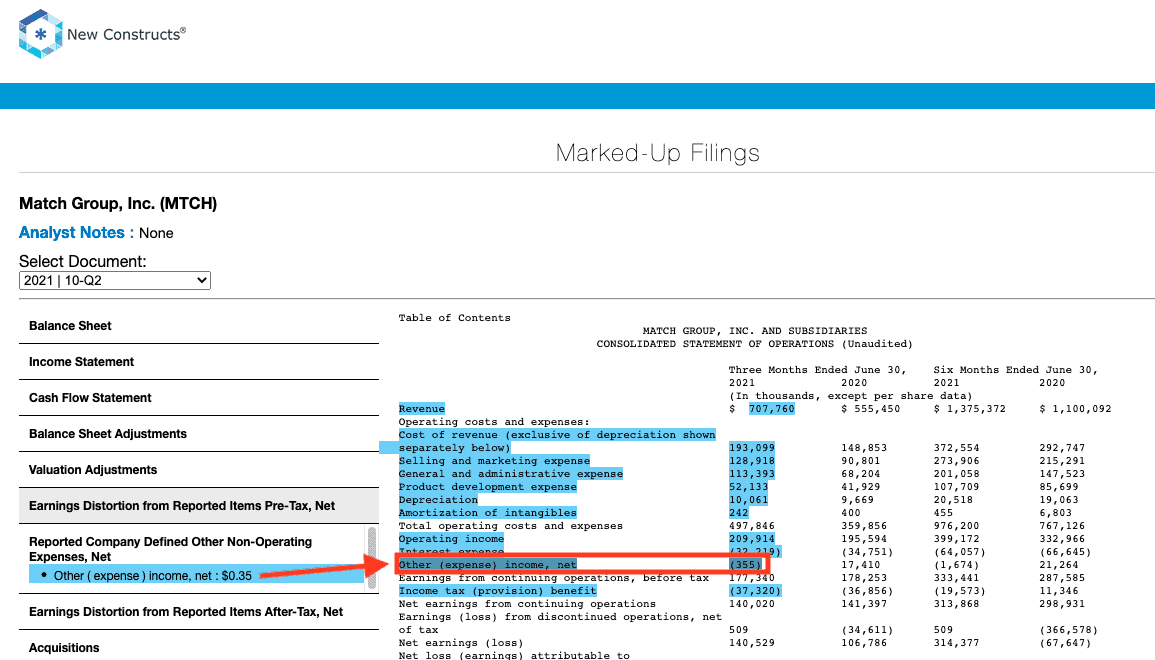Screen dimensions: 1155x660
Task: Click the Income tax (provision) benefit label
Action: pyautogui.click(x=497, y=591)
